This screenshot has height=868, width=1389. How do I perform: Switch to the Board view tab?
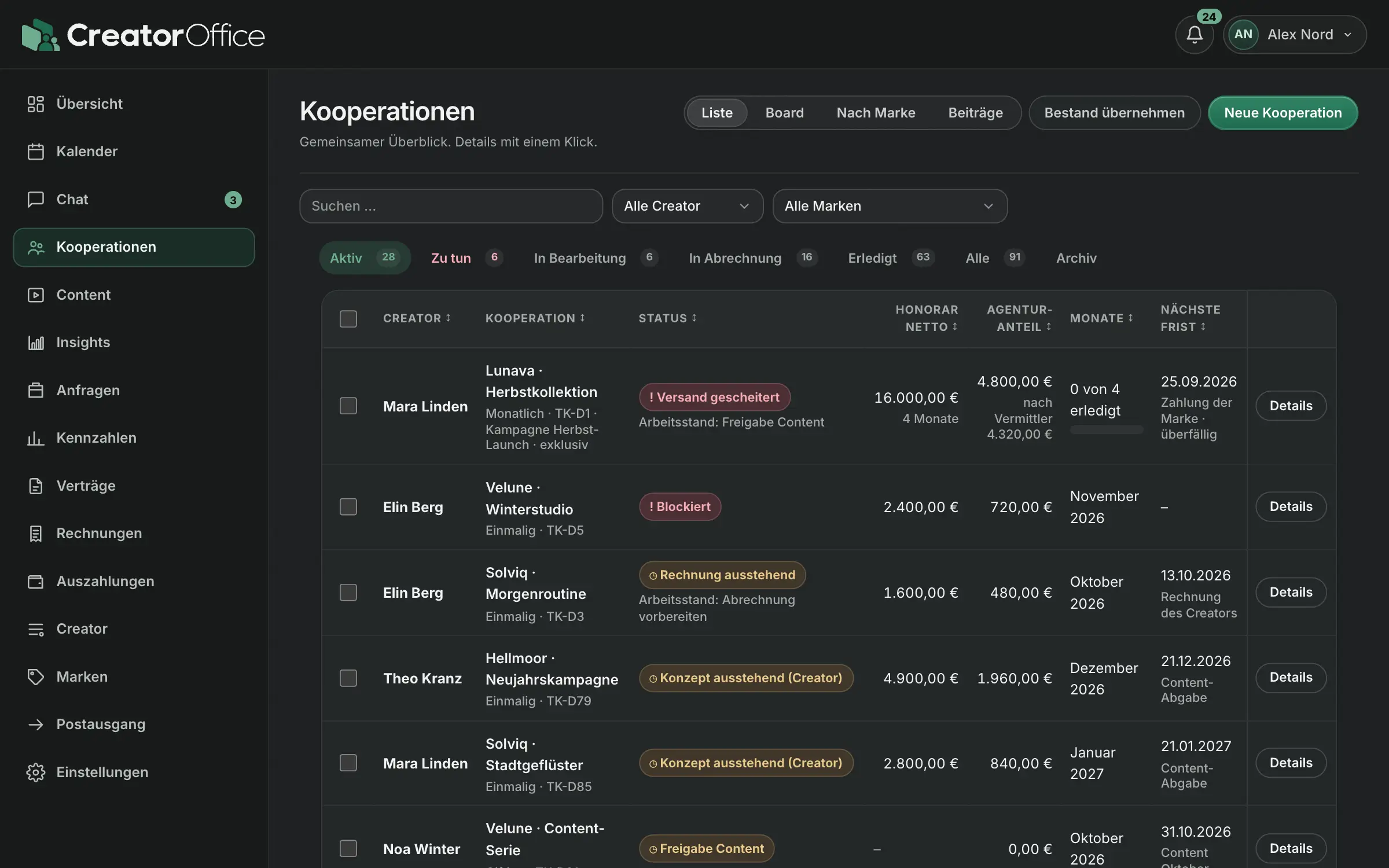784,113
